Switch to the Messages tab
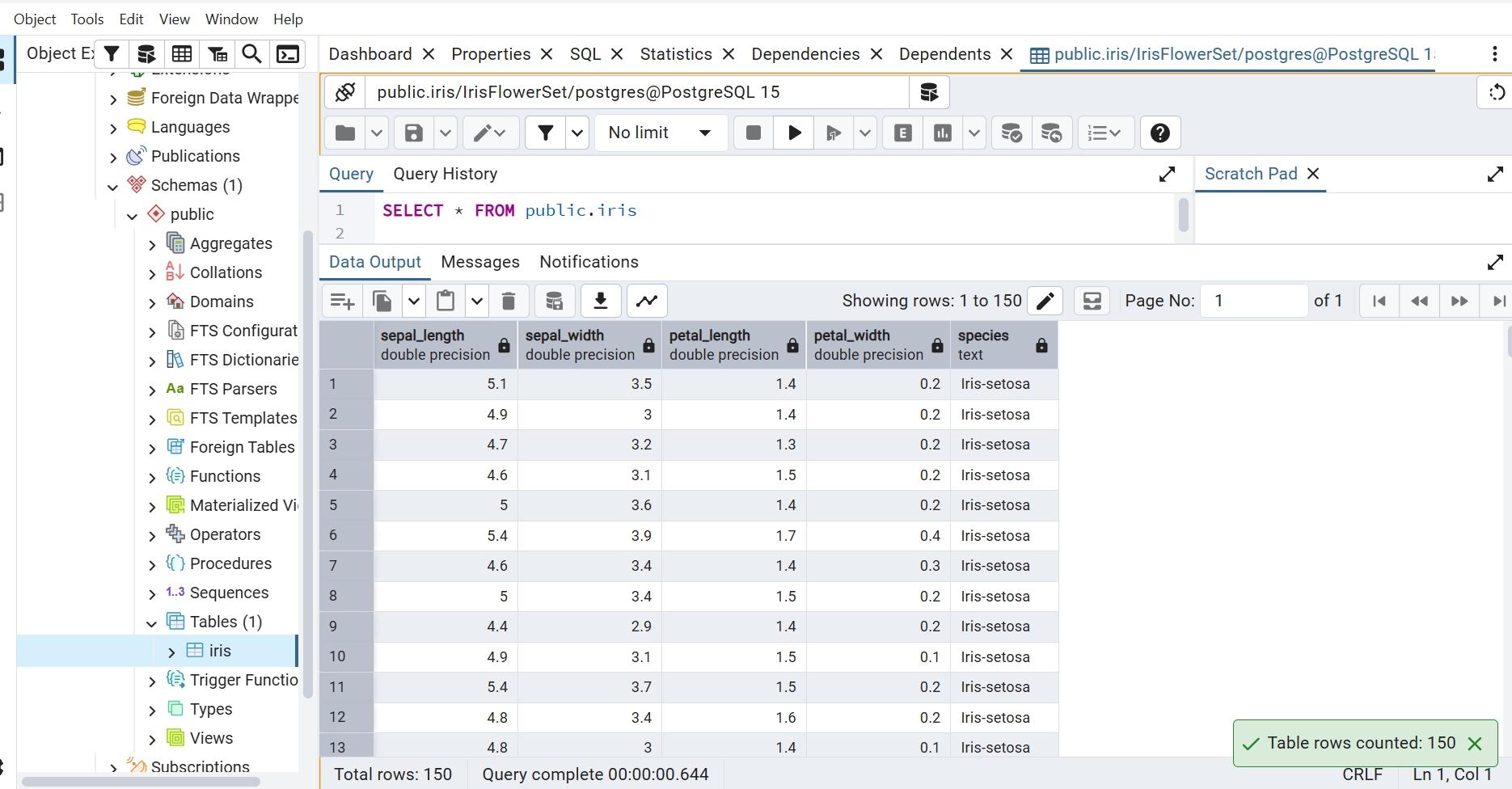 (480, 262)
